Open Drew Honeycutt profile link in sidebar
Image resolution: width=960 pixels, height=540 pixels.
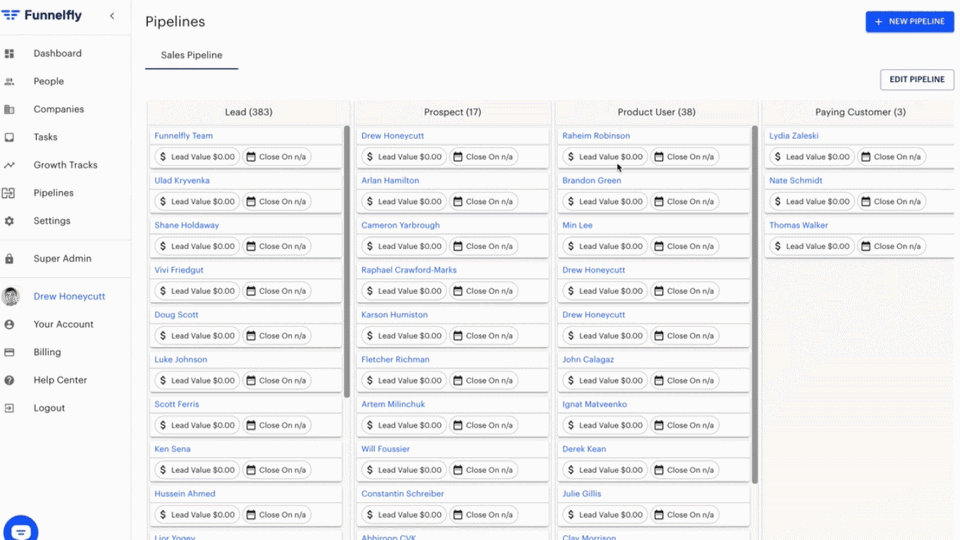click(69, 296)
